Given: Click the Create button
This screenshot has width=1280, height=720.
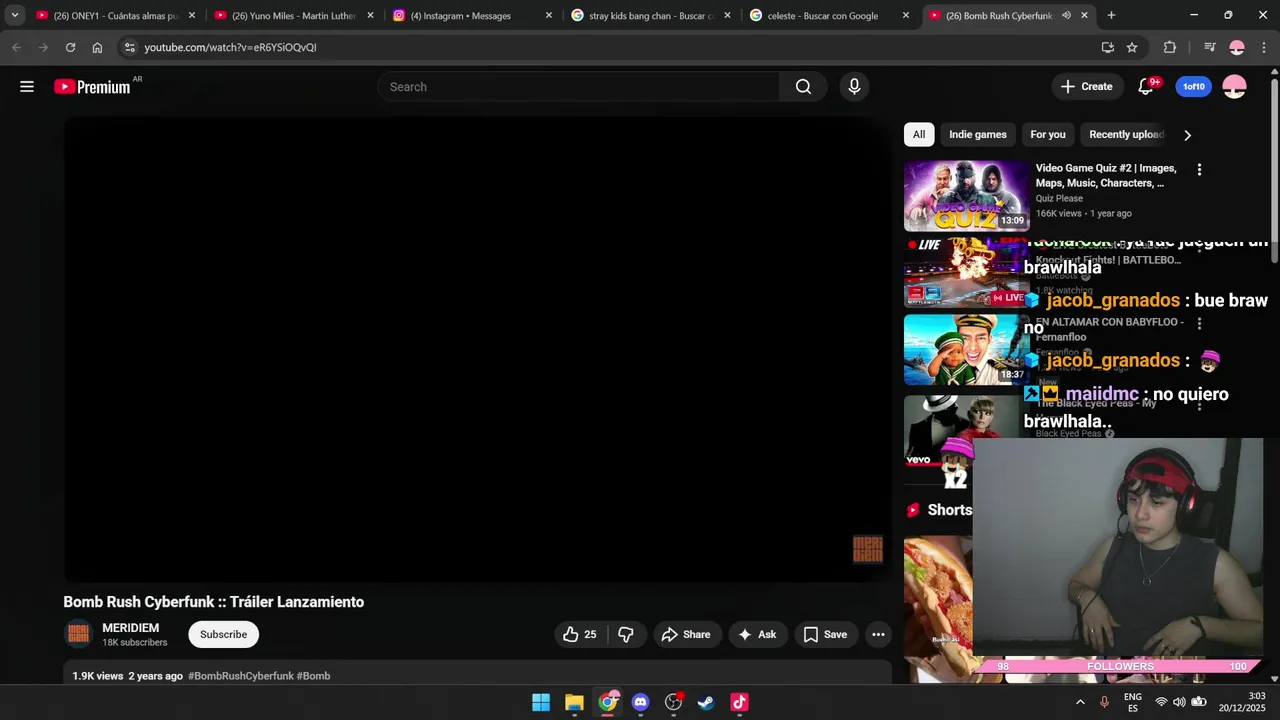Looking at the screenshot, I should coord(1088,87).
